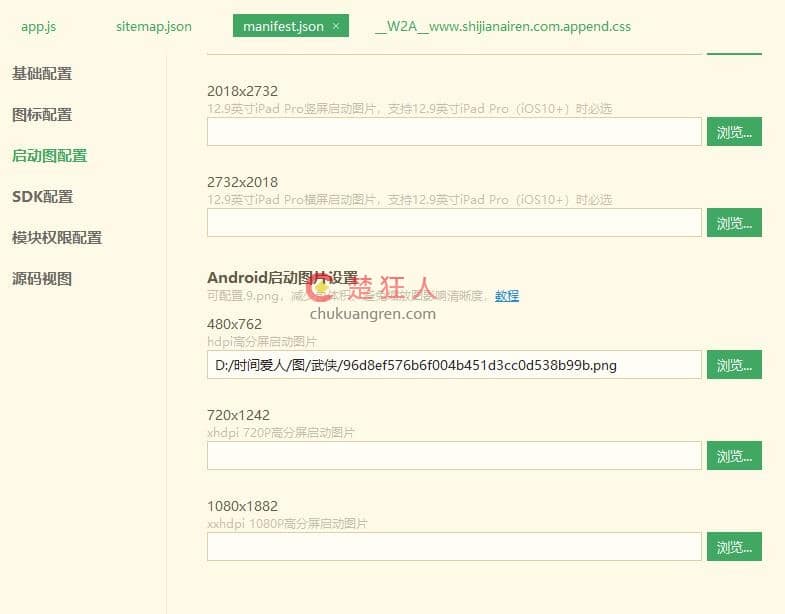This screenshot has width=785, height=614.
Task: Click the hdpi高分屏启动图片 description
Action: (x=262, y=342)
